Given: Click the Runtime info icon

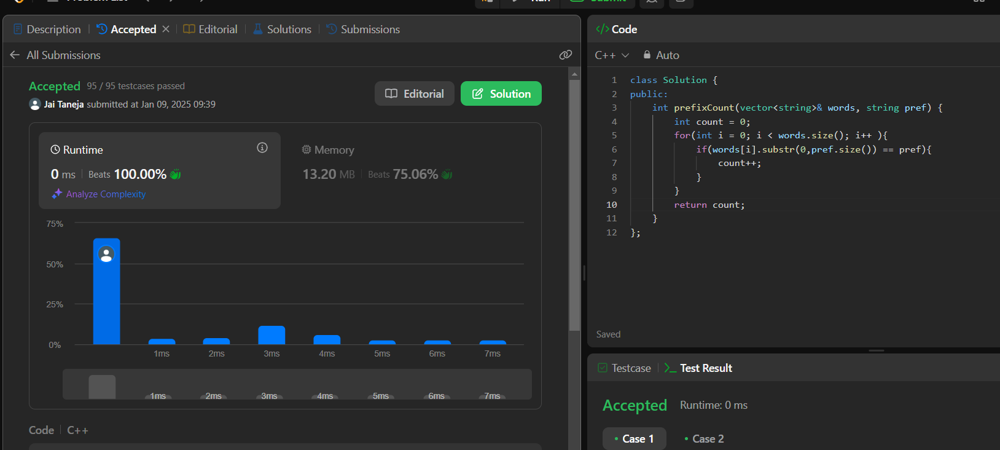Looking at the screenshot, I should pos(262,148).
